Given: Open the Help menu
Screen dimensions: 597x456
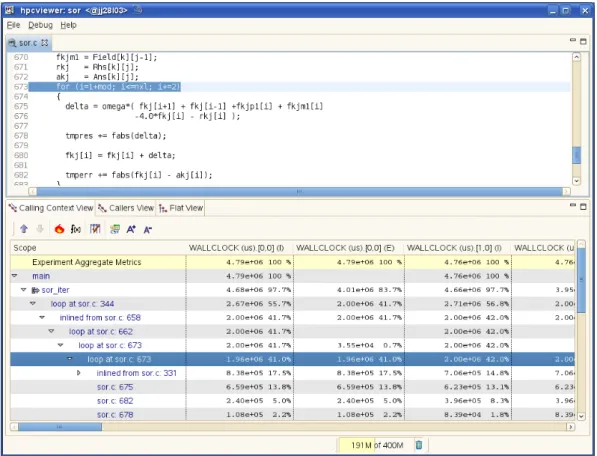Looking at the screenshot, I should click(x=68, y=25).
